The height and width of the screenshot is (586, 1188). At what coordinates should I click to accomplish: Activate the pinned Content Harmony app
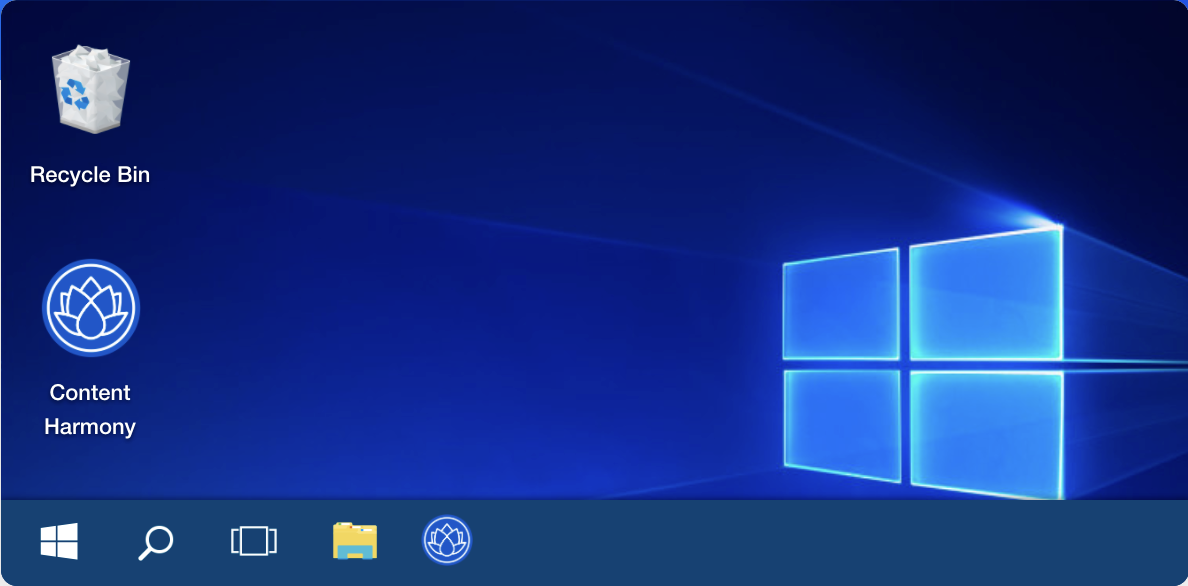point(447,541)
